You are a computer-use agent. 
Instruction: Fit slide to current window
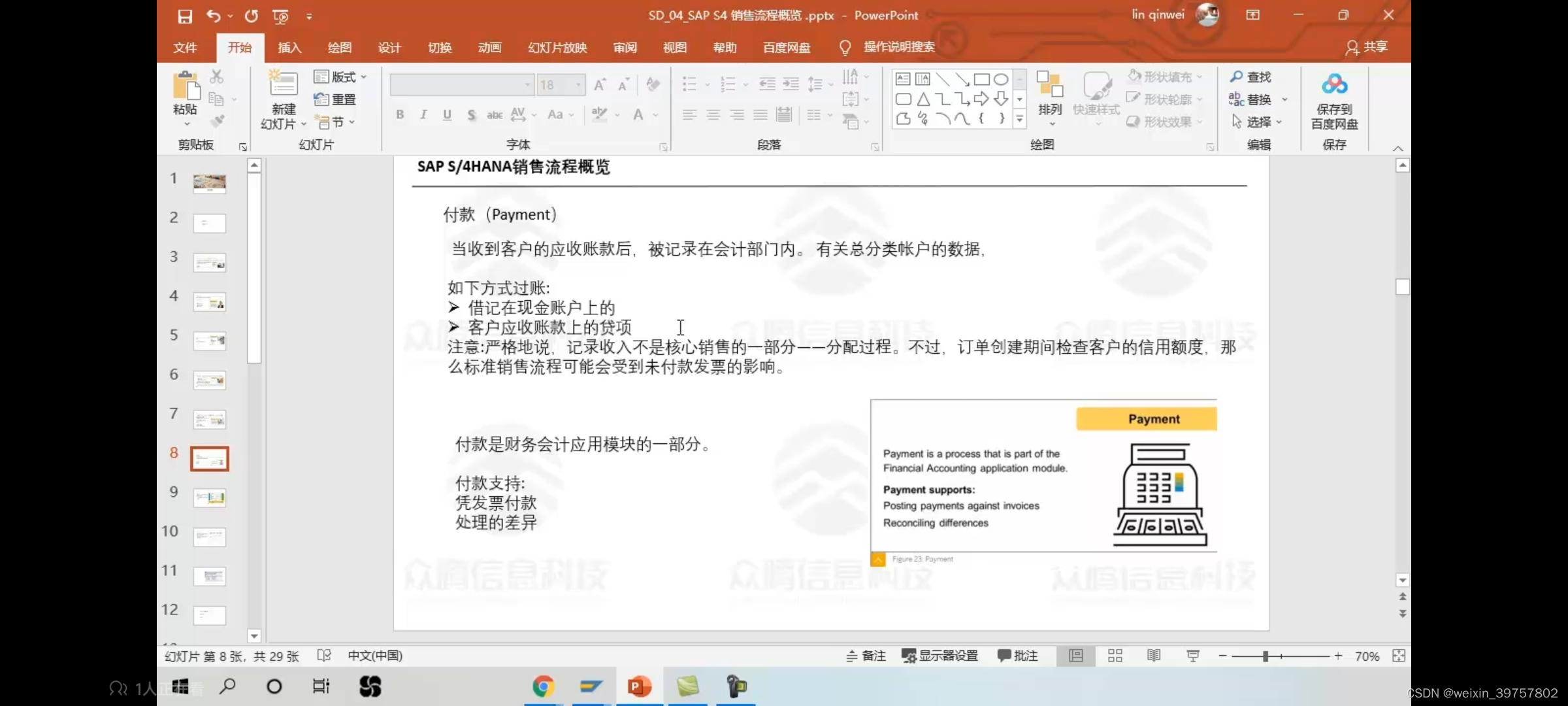tap(1399, 656)
